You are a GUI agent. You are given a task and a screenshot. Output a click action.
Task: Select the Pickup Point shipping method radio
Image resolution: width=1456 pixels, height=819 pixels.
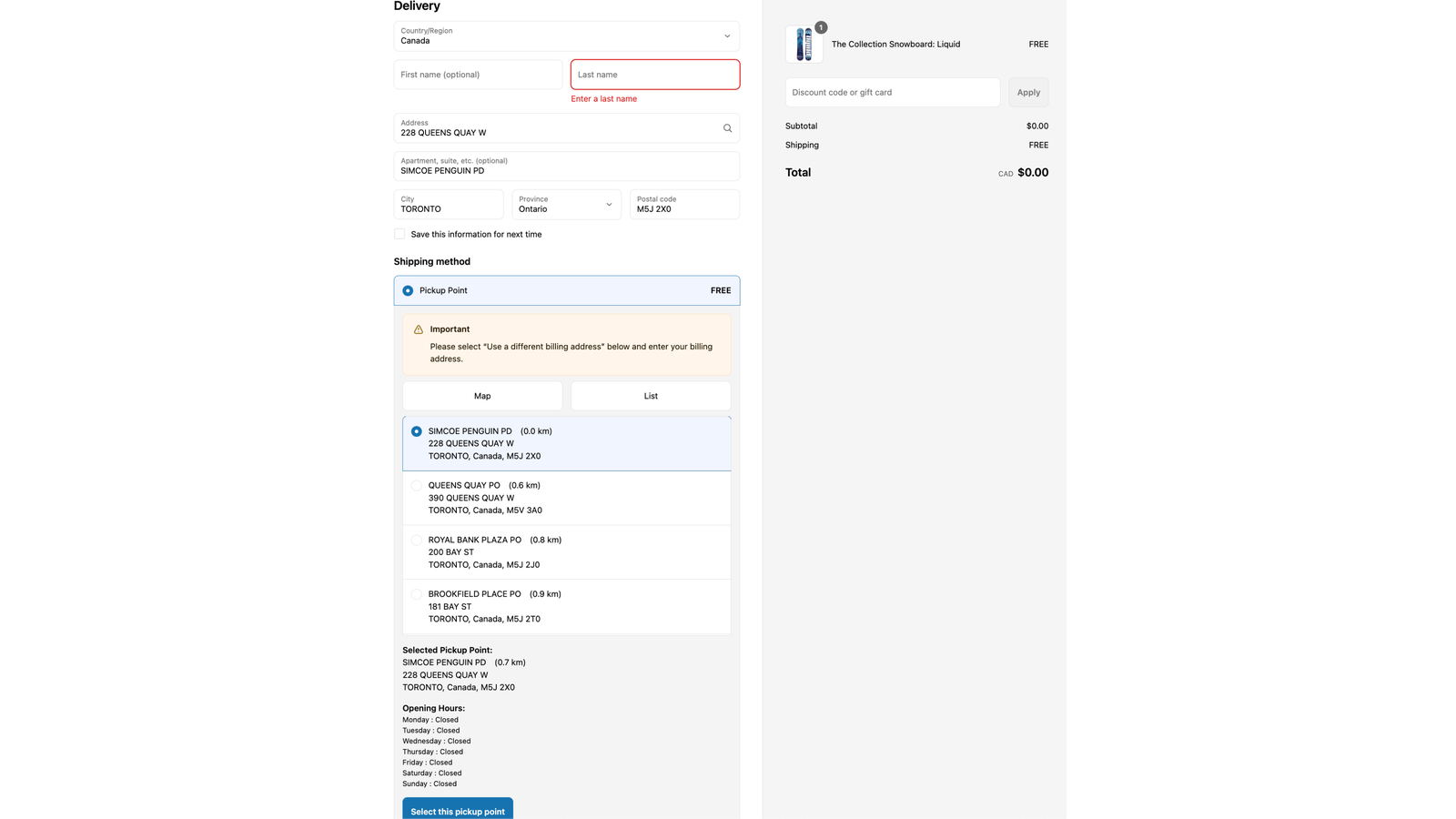click(408, 290)
